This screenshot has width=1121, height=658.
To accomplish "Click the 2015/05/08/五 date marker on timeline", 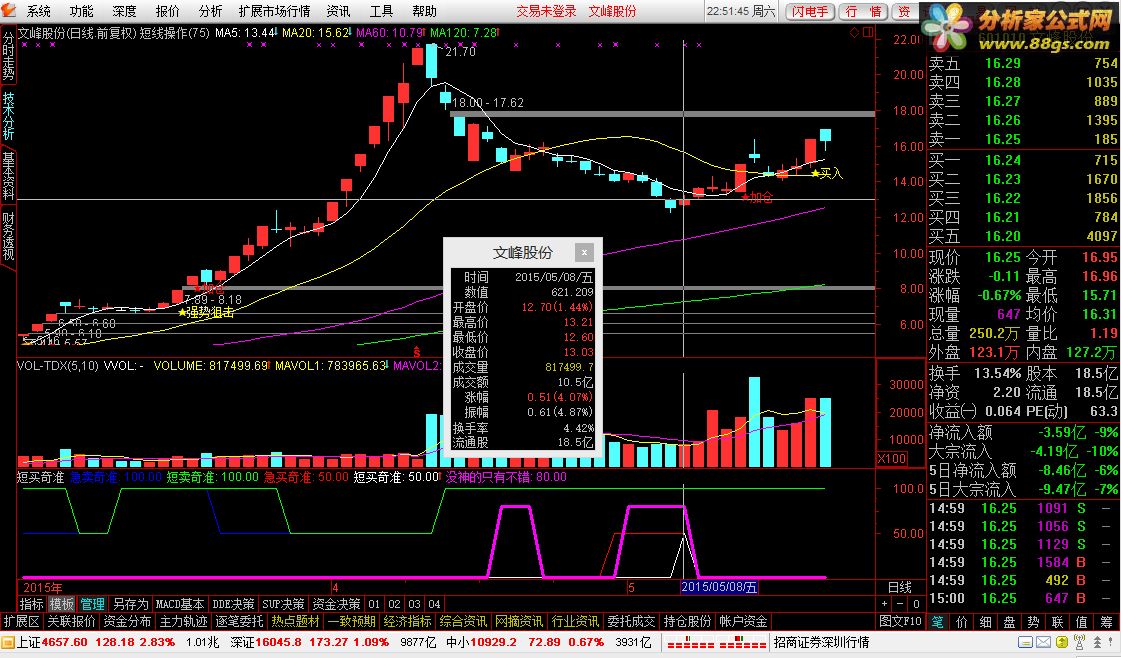I will tap(718, 587).
